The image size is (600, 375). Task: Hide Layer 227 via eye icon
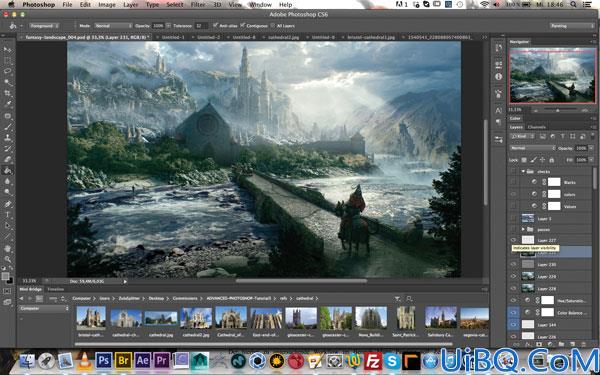(514, 240)
